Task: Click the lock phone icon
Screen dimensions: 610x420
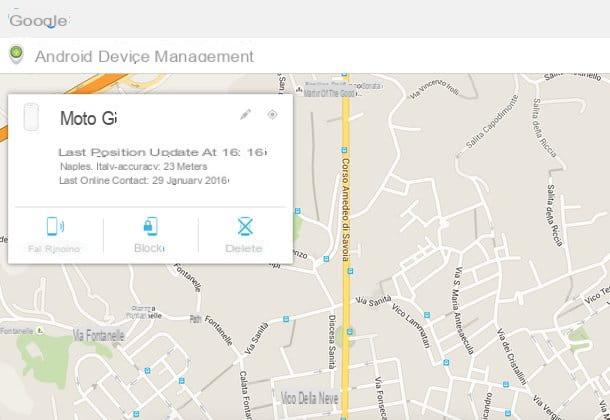Action: pyautogui.click(x=151, y=226)
